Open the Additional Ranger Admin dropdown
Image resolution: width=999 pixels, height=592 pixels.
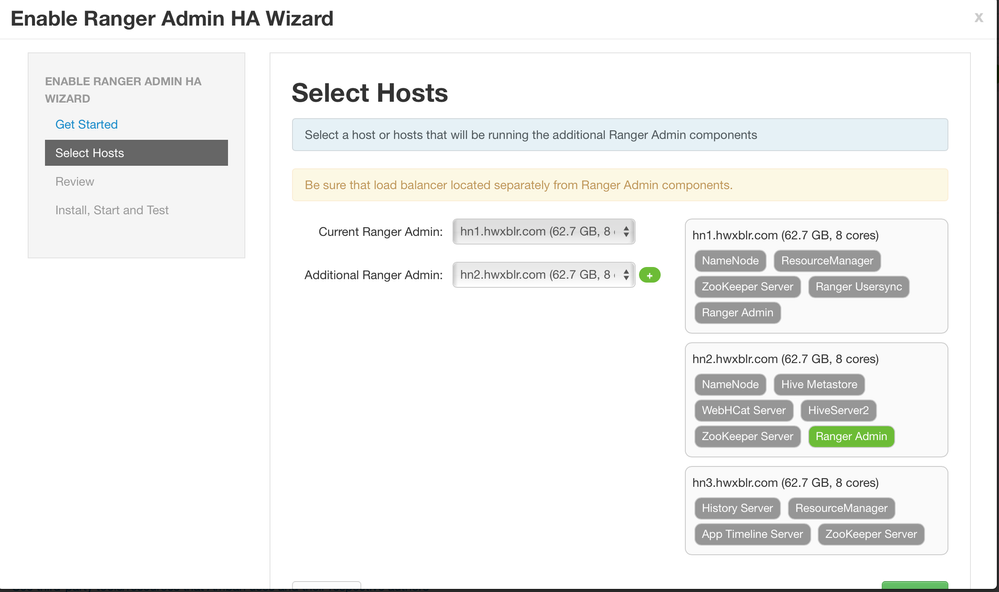tap(543, 275)
